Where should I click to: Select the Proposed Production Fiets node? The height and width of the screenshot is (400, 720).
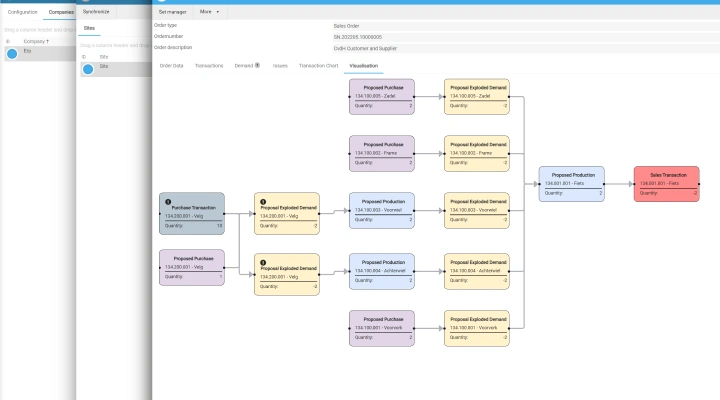point(571,184)
